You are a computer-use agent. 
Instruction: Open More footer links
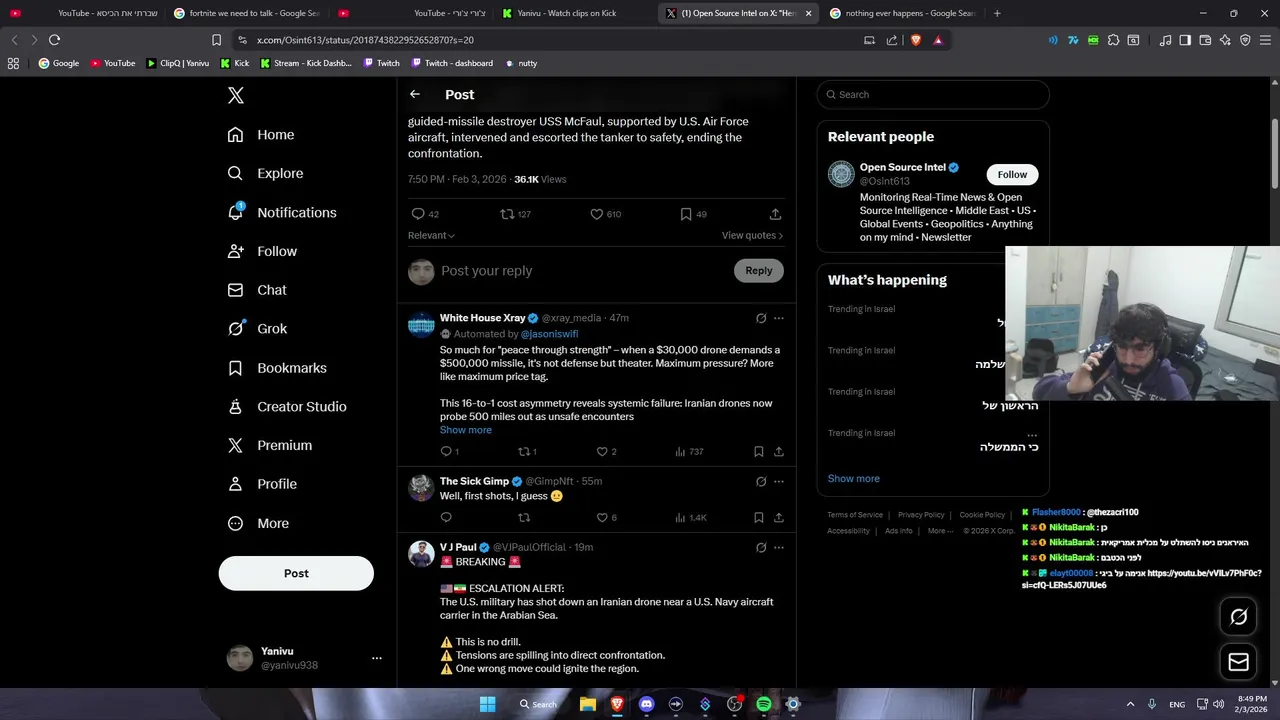pyautogui.click(x=940, y=531)
